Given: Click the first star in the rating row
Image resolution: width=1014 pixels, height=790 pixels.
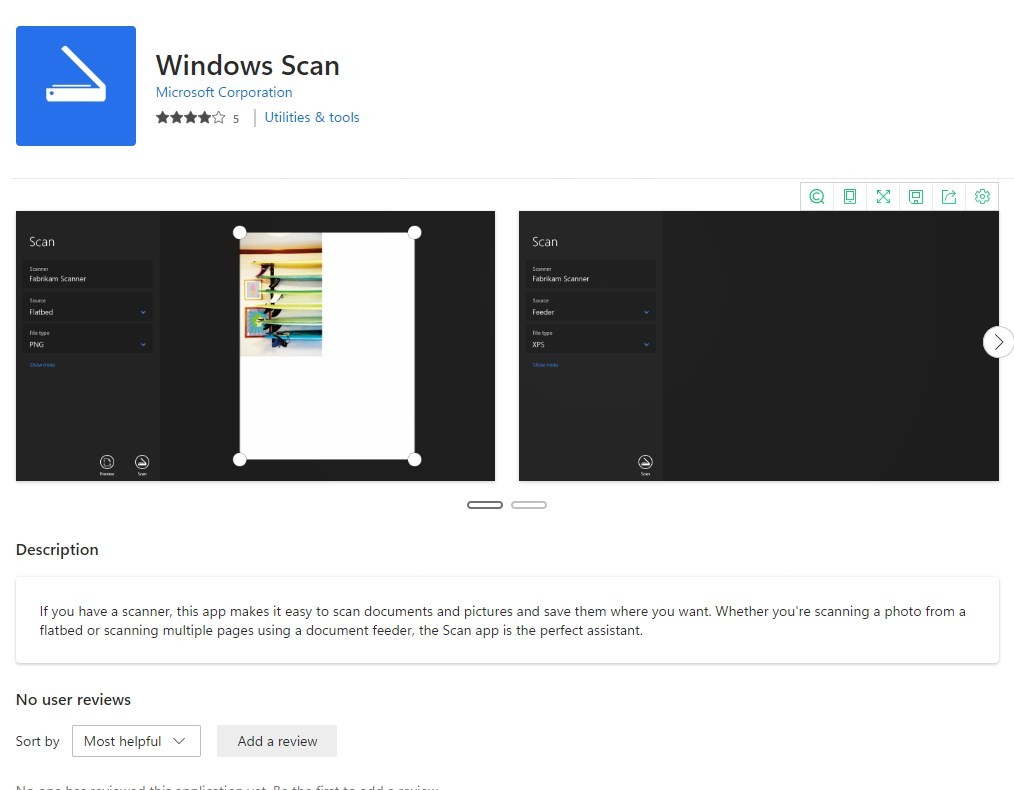Looking at the screenshot, I should pos(162,118).
